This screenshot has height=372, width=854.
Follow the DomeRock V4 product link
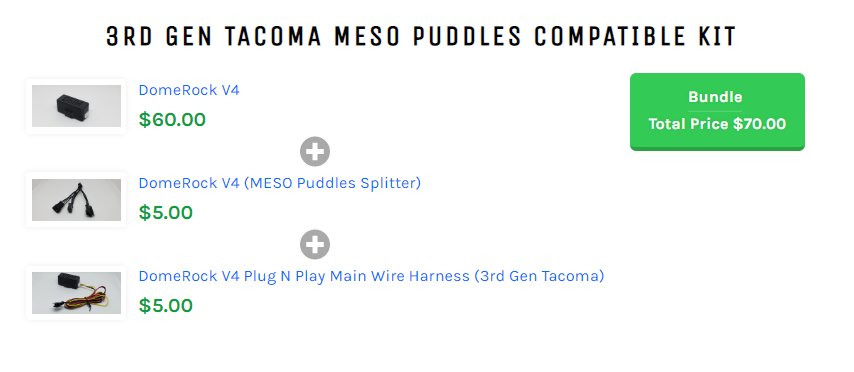click(x=189, y=90)
